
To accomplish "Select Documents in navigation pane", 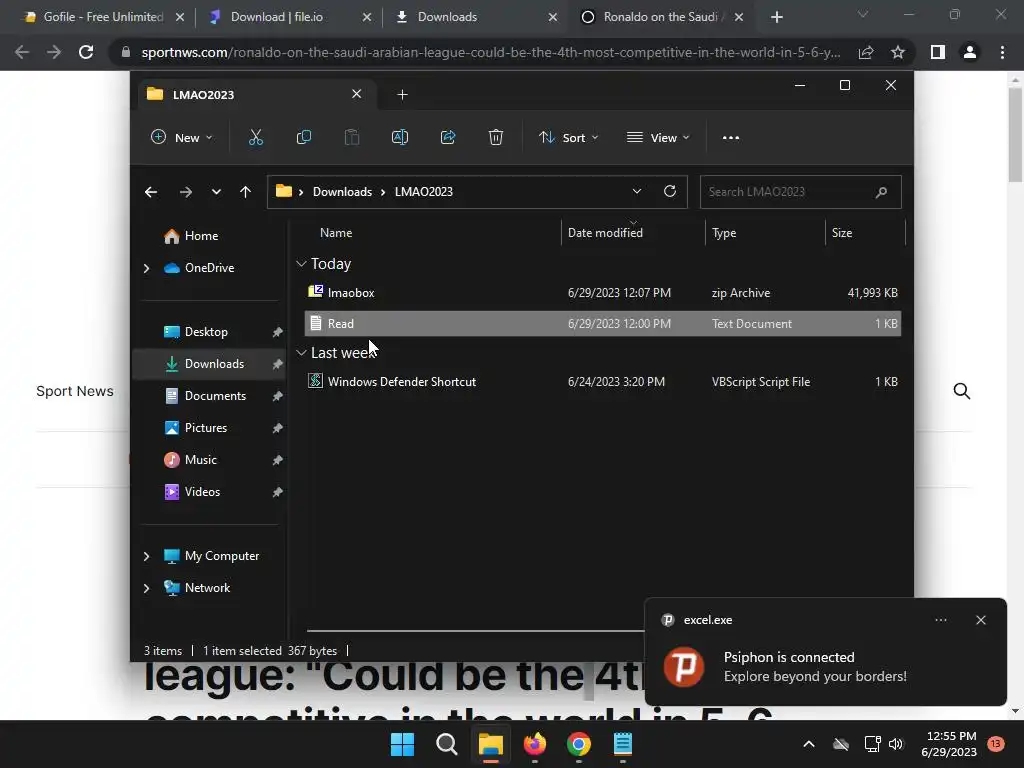I will coord(215,396).
